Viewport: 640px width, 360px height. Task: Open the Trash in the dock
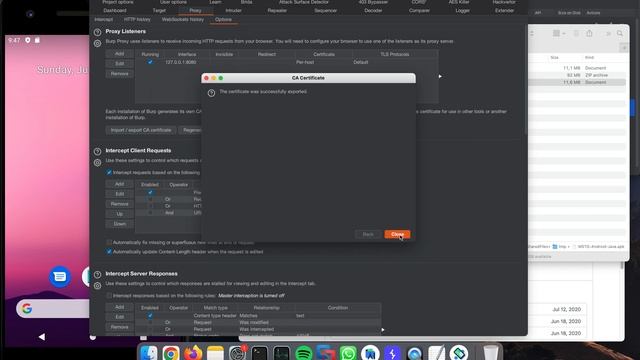(x=490, y=353)
